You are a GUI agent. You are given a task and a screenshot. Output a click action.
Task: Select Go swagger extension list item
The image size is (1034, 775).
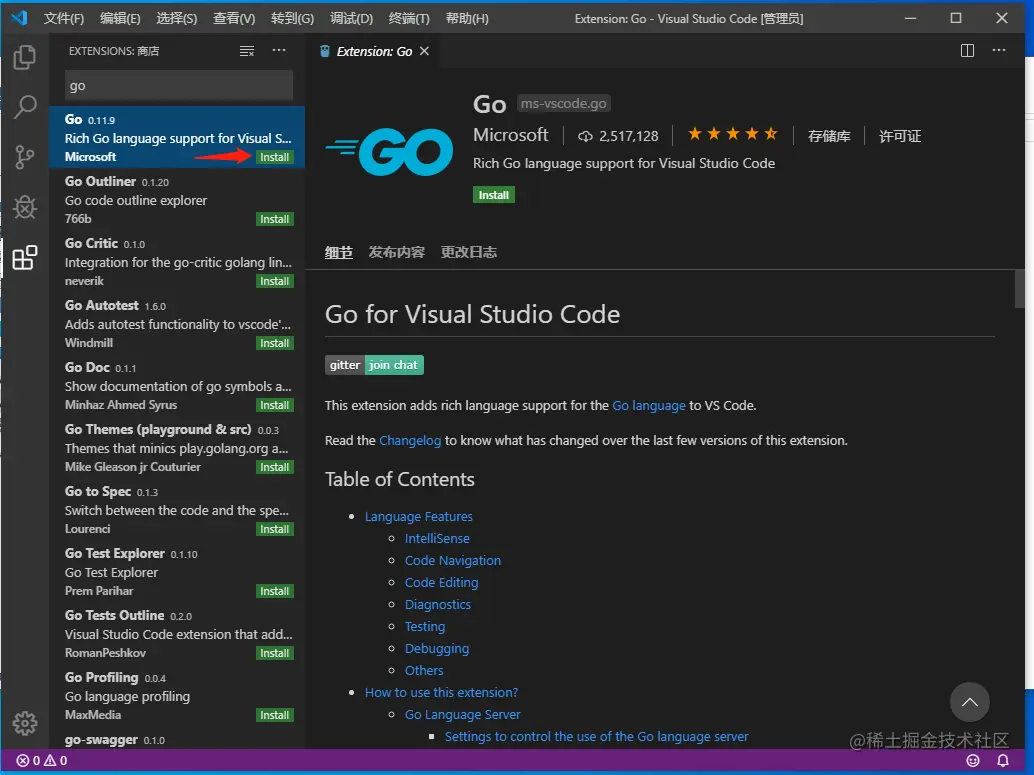[177, 739]
